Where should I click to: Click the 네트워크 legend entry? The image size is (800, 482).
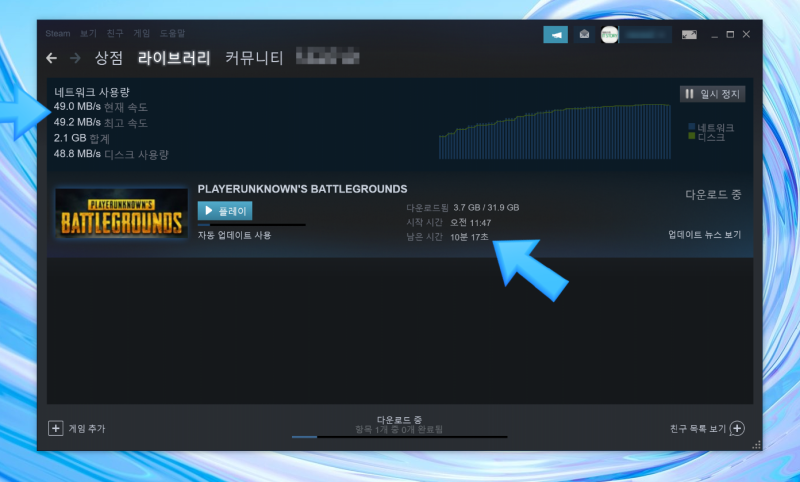point(711,128)
